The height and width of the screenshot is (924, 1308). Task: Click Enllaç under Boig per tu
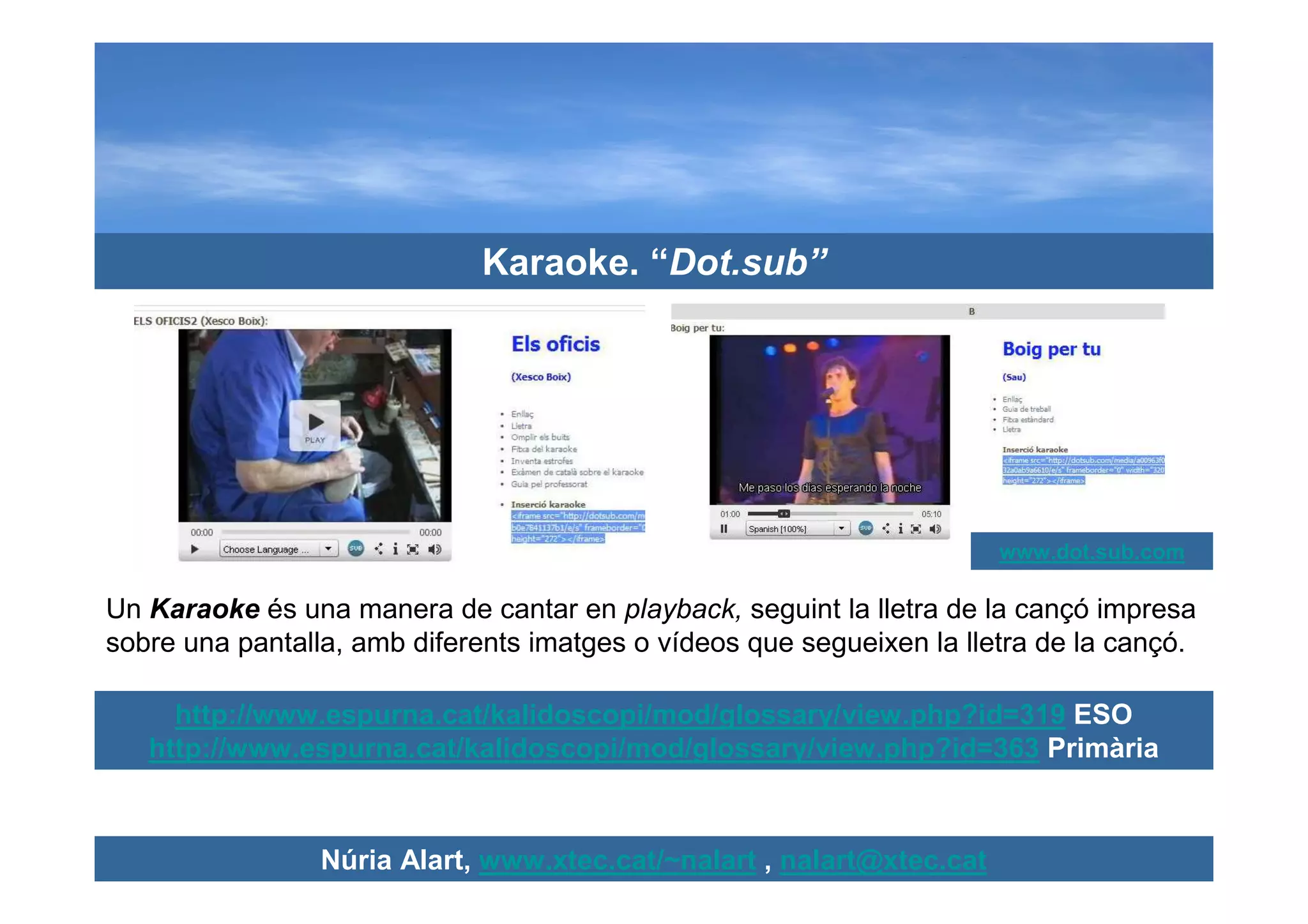click(1012, 400)
